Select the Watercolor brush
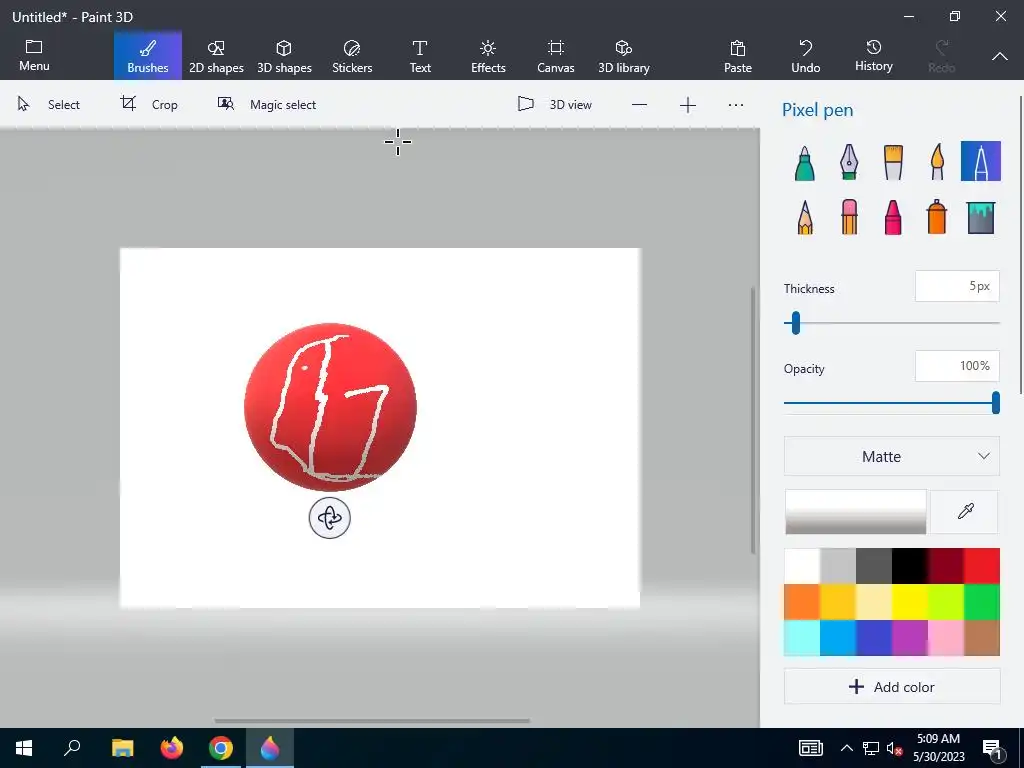Screen dimensions: 1024x768 [937, 162]
